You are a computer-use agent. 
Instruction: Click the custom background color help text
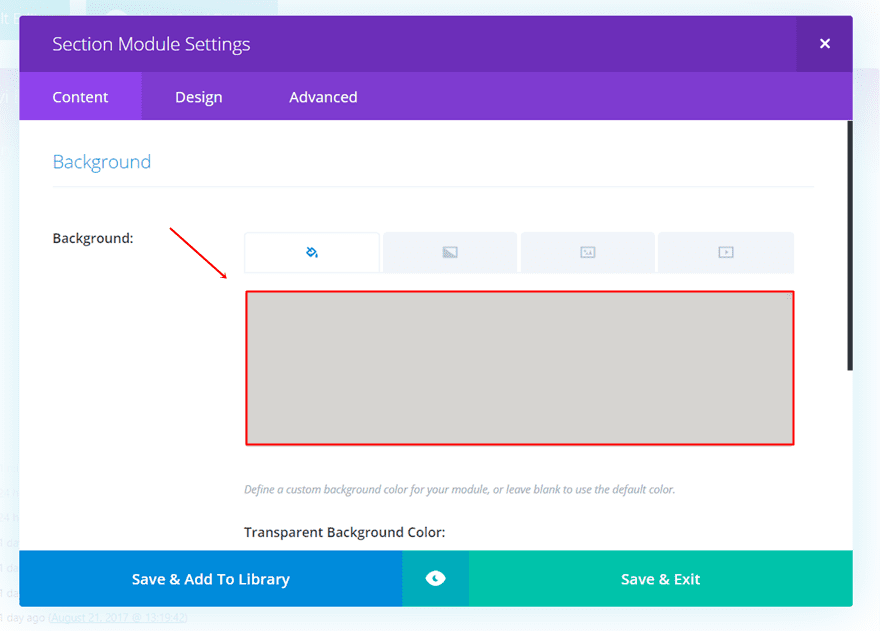pyautogui.click(x=460, y=490)
